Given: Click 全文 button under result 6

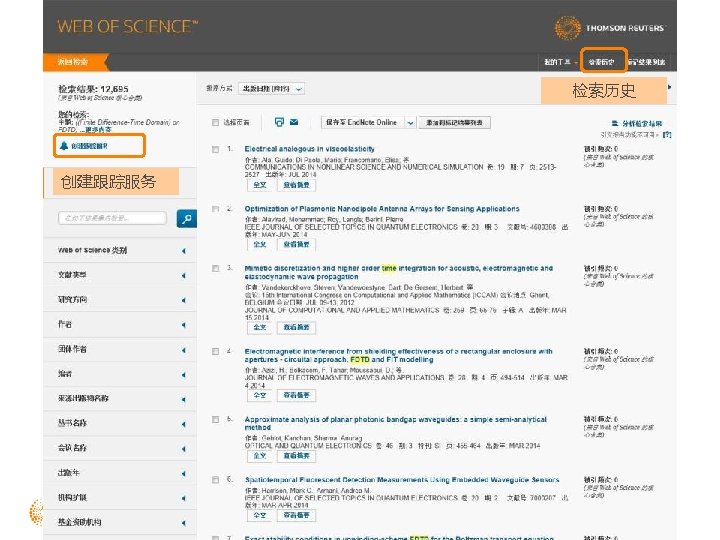Looking at the screenshot, I should click(x=260, y=516).
